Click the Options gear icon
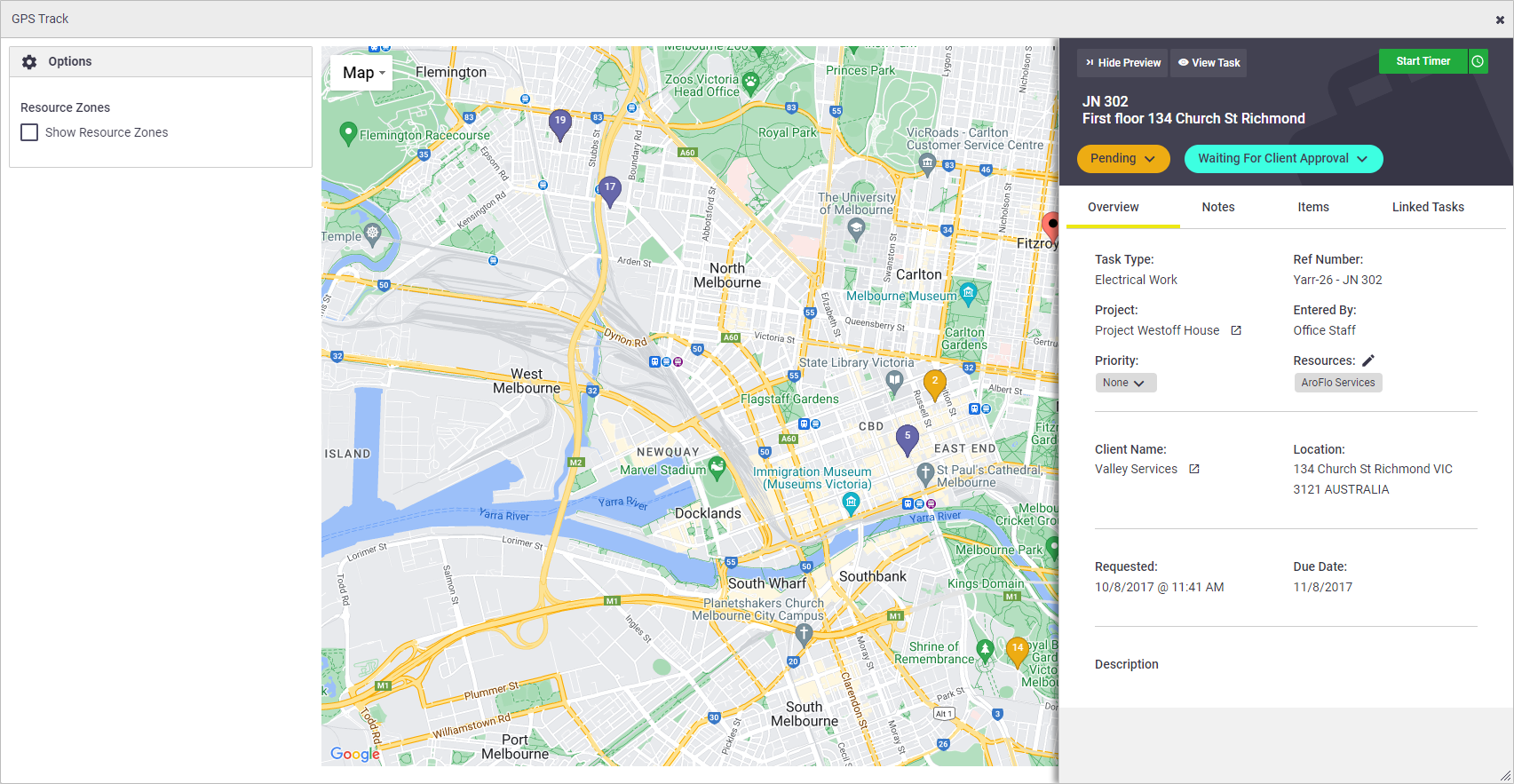The width and height of the screenshot is (1514, 784). [29, 62]
